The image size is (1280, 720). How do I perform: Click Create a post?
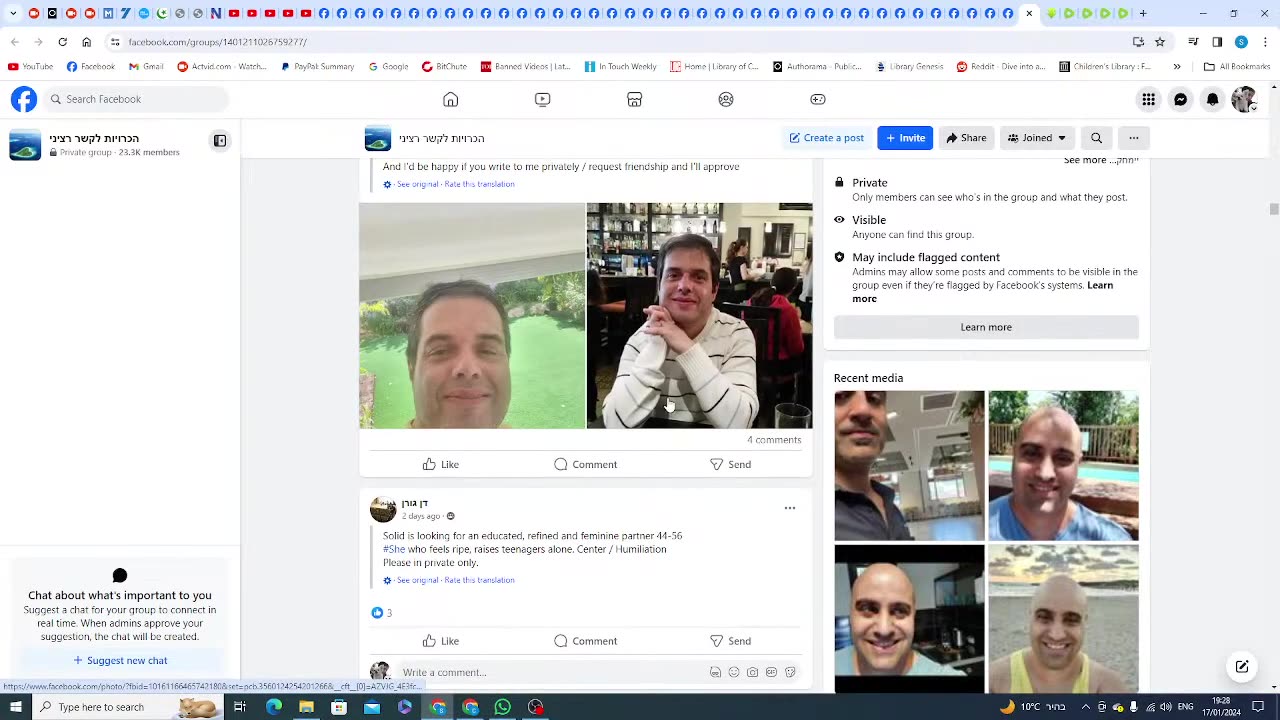(826, 138)
